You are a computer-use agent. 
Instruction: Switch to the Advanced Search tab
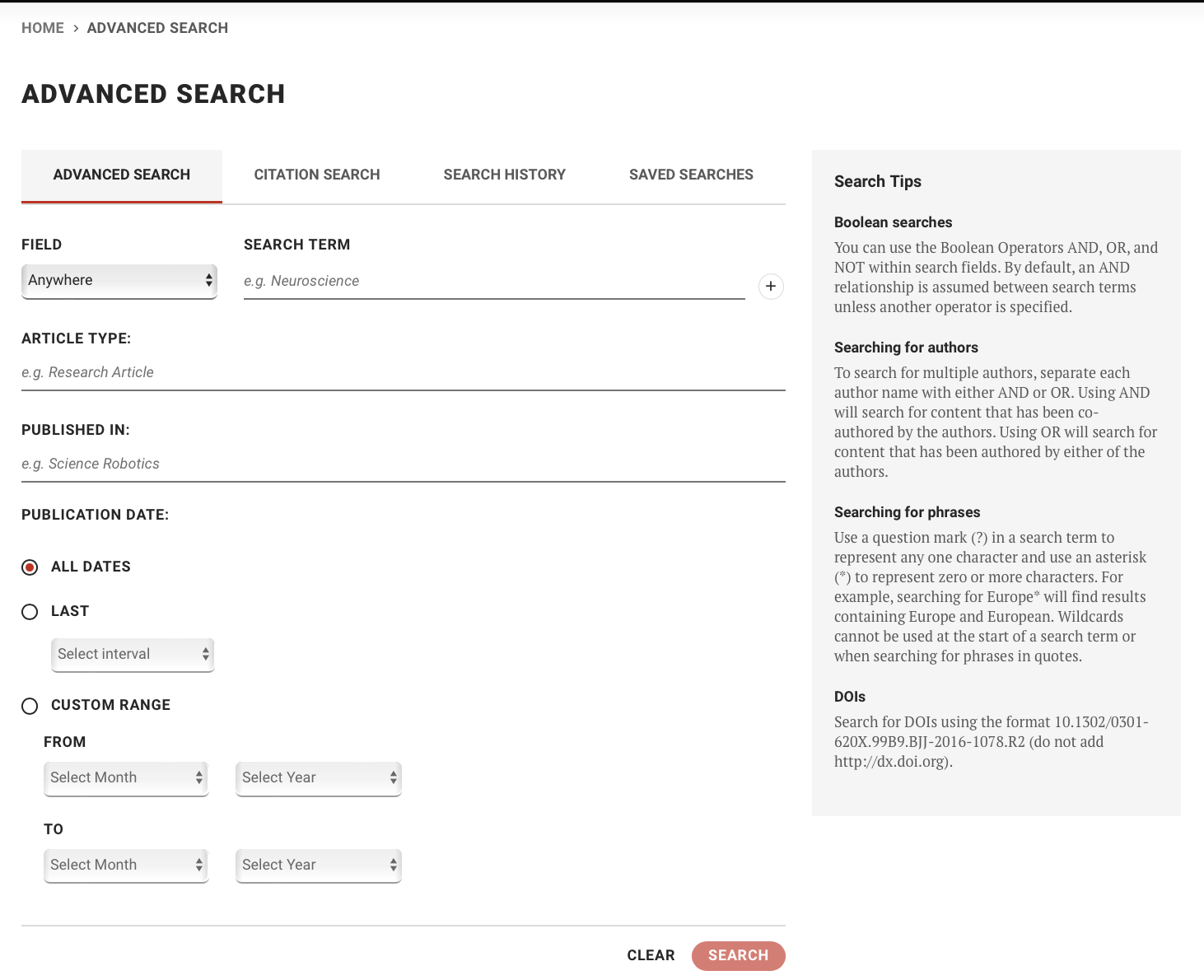click(x=122, y=175)
